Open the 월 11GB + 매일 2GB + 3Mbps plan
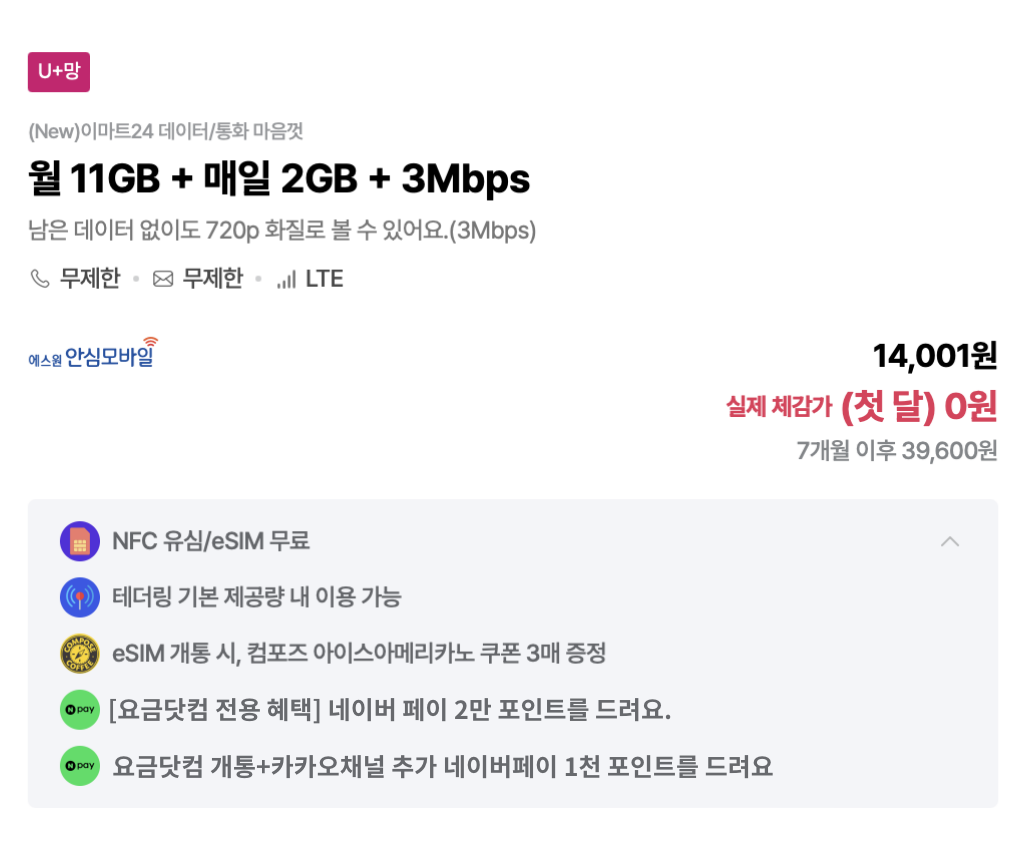The image size is (1022, 862). pyautogui.click(x=278, y=178)
